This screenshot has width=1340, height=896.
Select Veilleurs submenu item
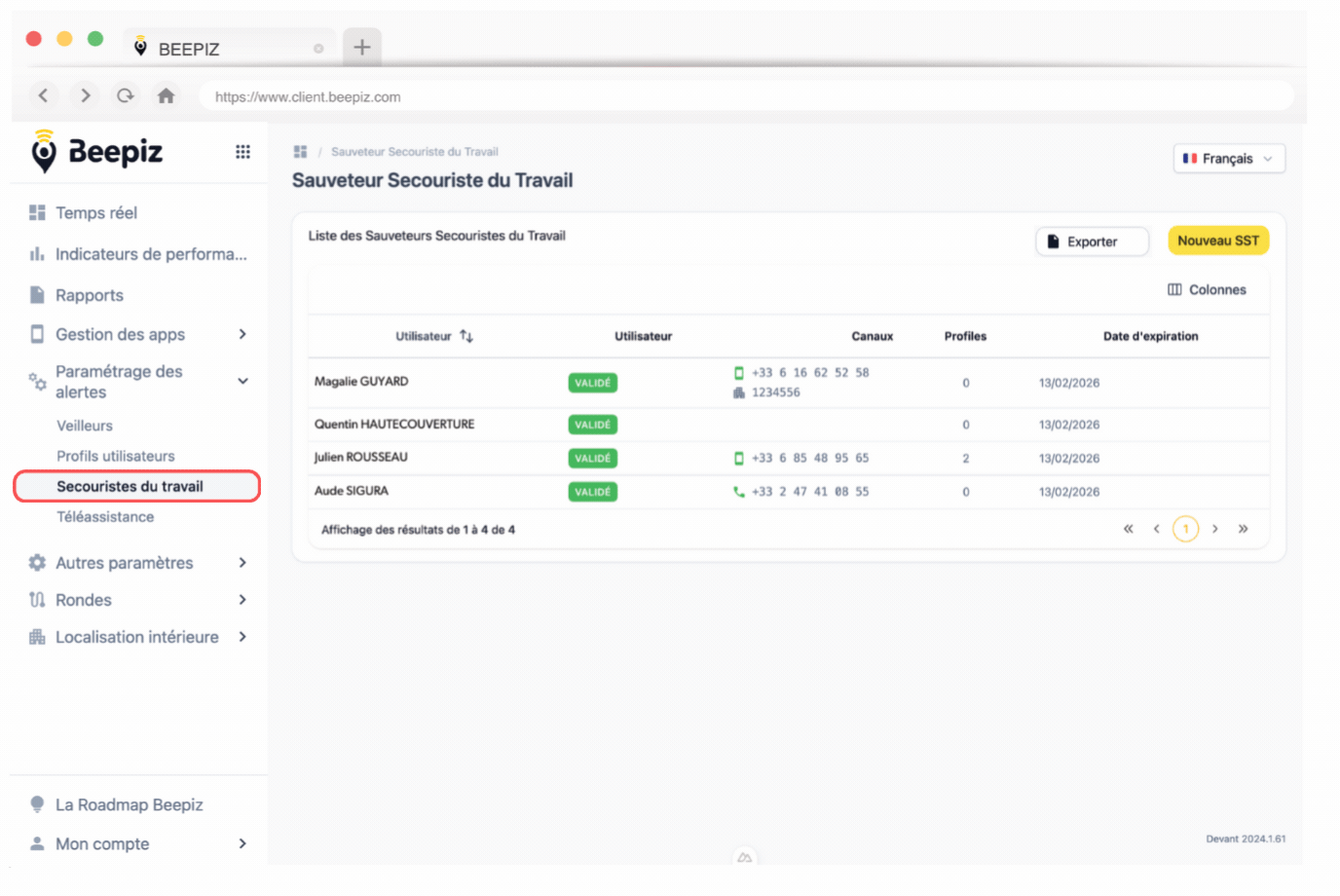point(85,426)
